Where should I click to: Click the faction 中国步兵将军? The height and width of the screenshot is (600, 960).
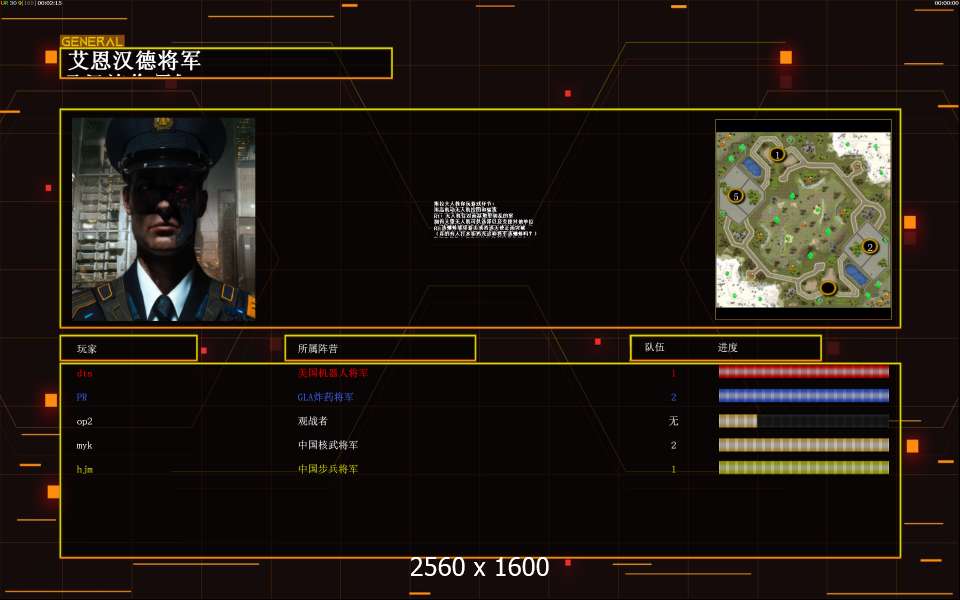pos(328,469)
